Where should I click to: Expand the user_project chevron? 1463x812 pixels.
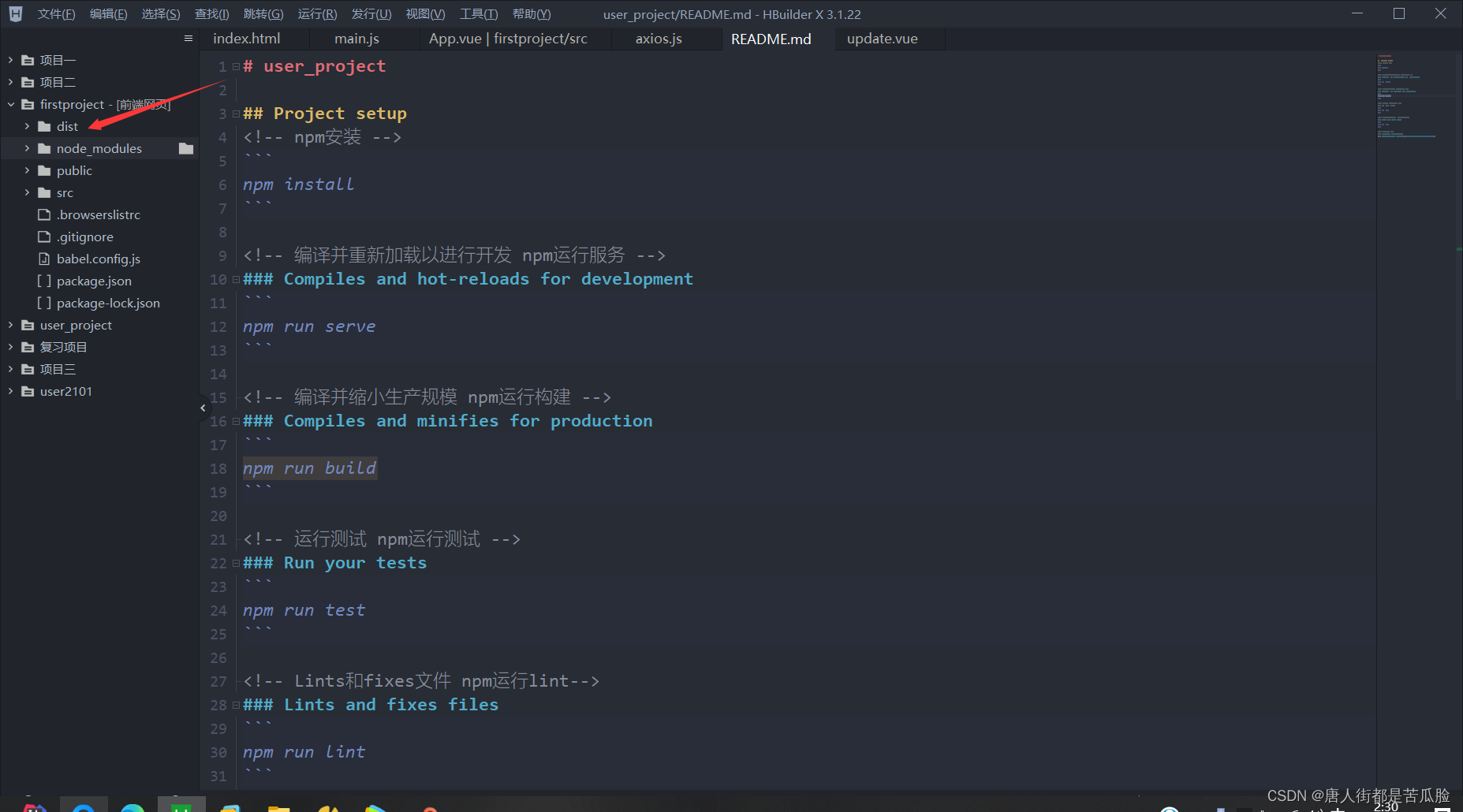10,325
